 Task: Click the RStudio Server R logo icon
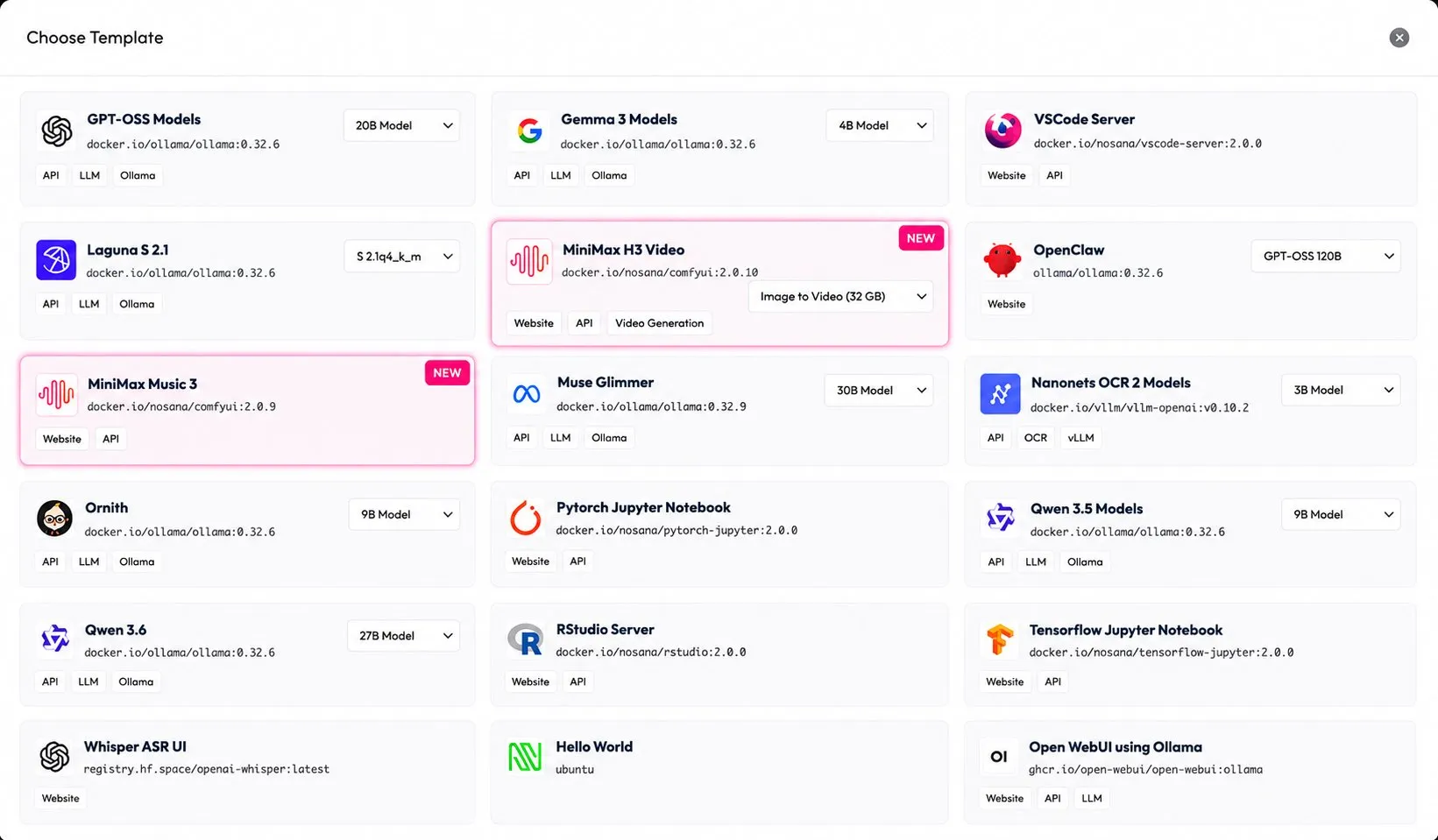point(526,640)
